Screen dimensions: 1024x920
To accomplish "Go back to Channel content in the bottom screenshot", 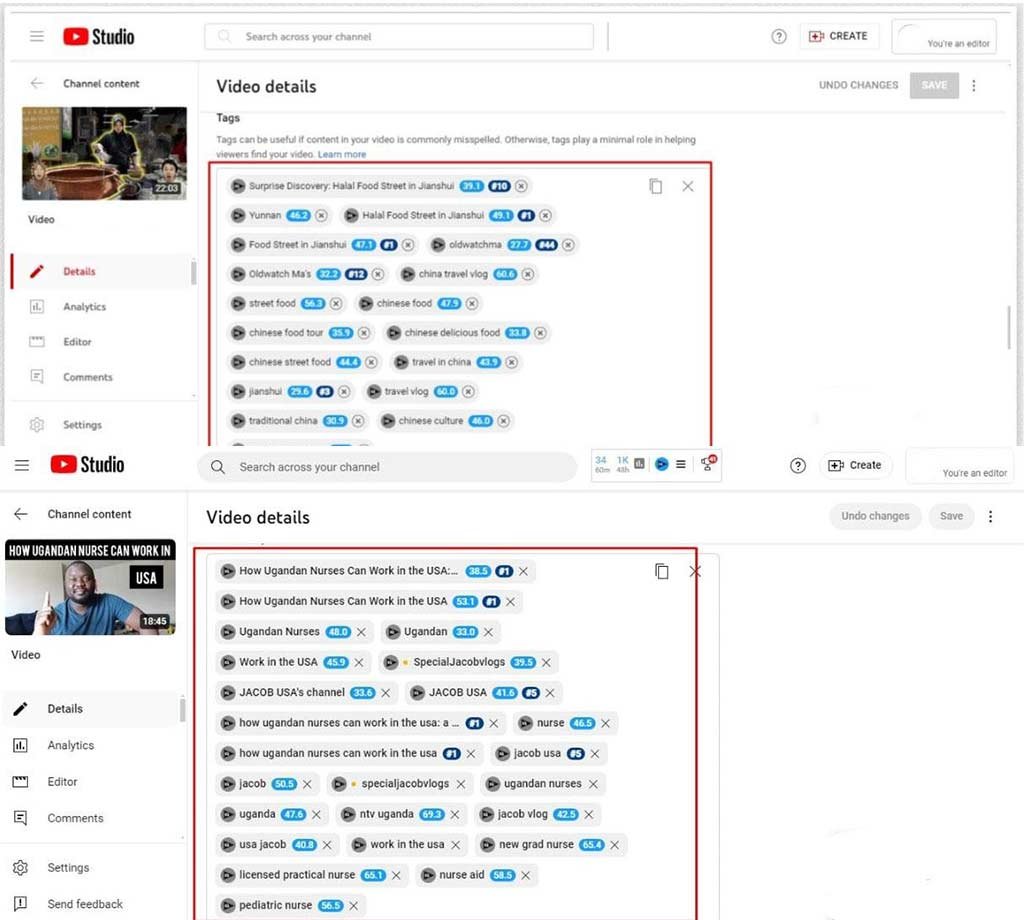I will [21, 514].
